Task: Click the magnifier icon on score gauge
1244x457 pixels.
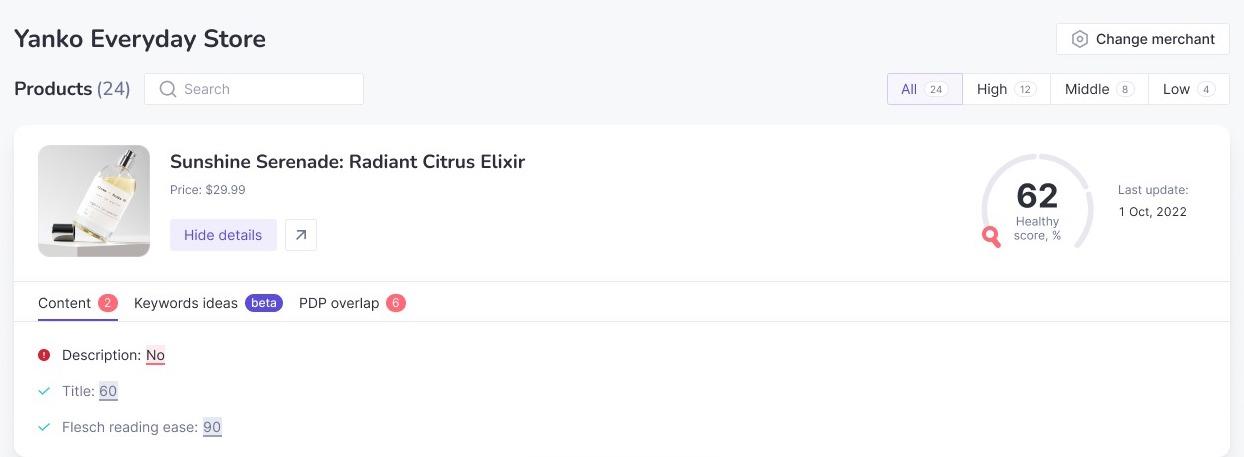Action: (x=991, y=237)
